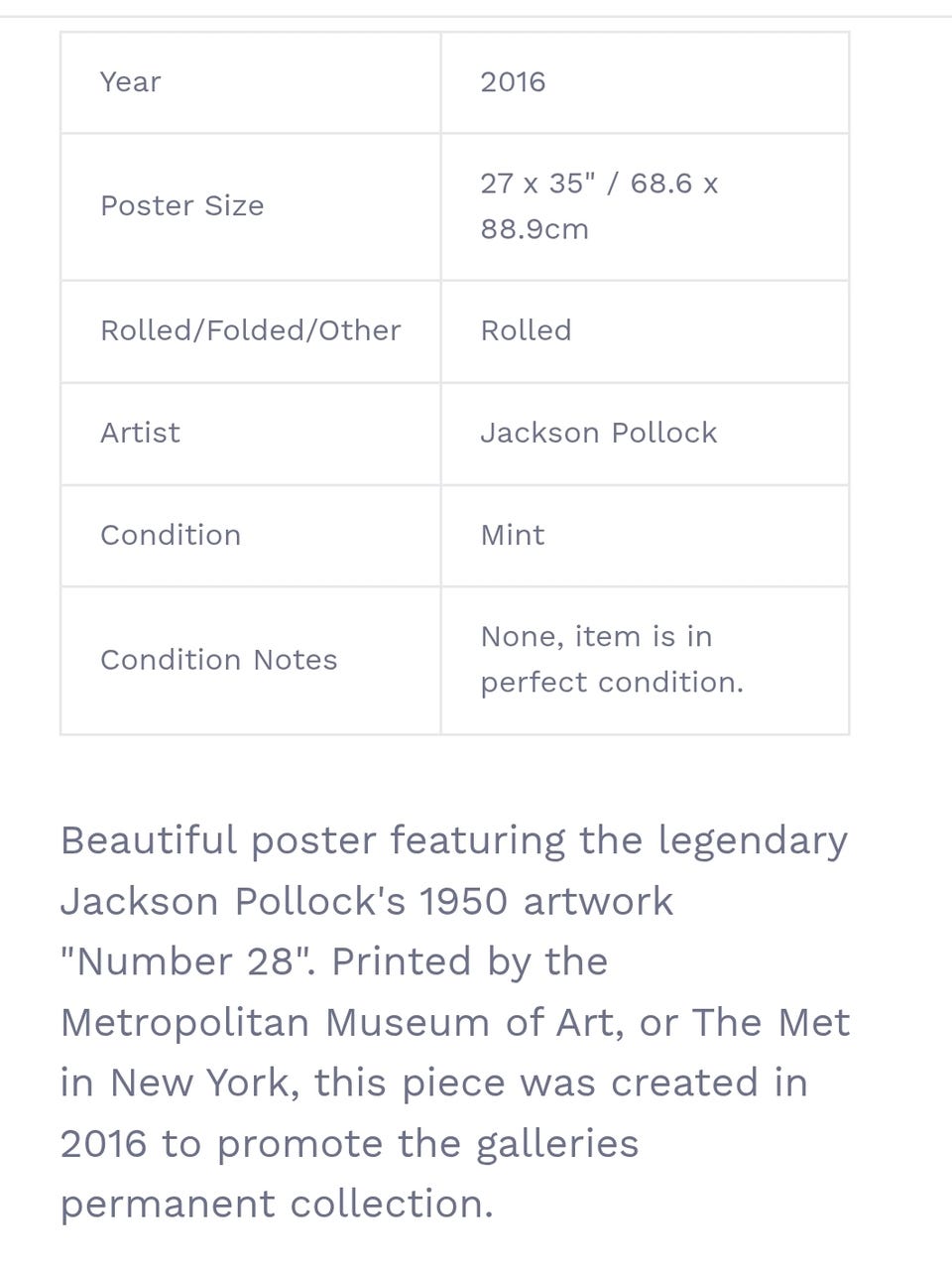Screen dimensions: 952x1270
Task: Click the "Poster Size" row label
Action: [182, 206]
